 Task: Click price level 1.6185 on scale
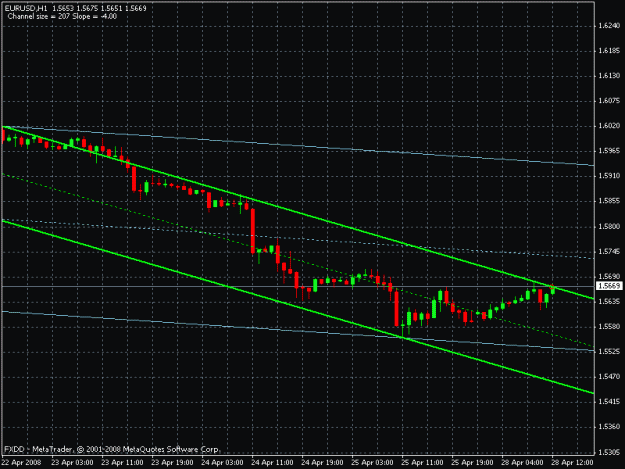[x=609, y=51]
